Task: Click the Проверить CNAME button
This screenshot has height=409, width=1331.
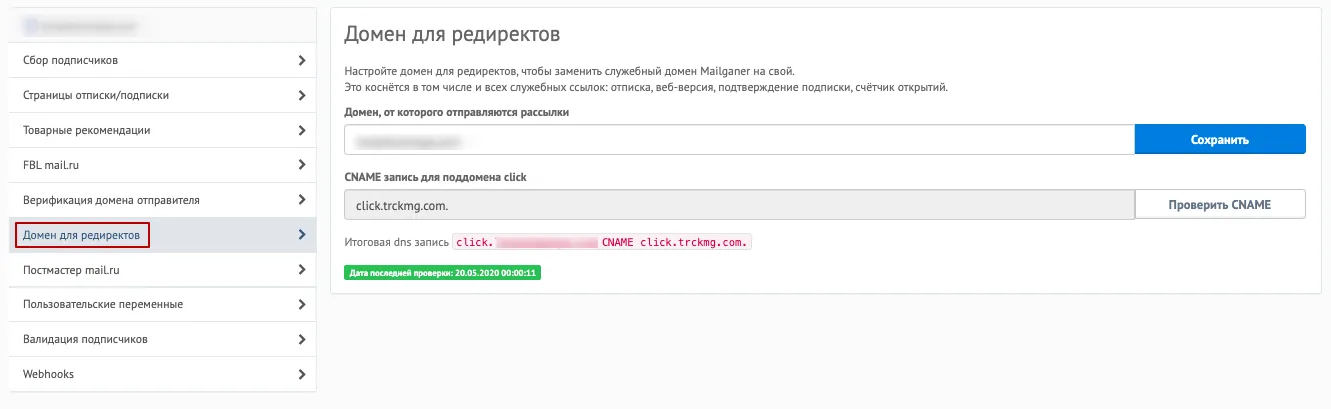Action: click(1220, 204)
